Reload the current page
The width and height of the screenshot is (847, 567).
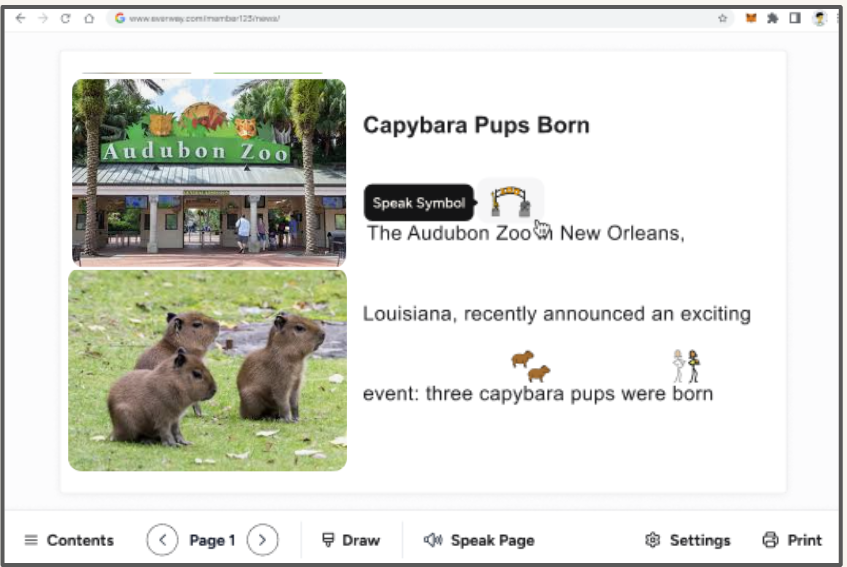(x=65, y=18)
